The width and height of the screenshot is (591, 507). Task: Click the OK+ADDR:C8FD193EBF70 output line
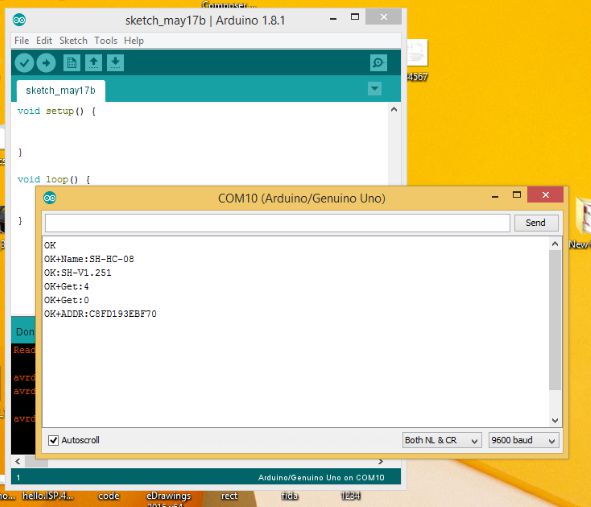100,314
